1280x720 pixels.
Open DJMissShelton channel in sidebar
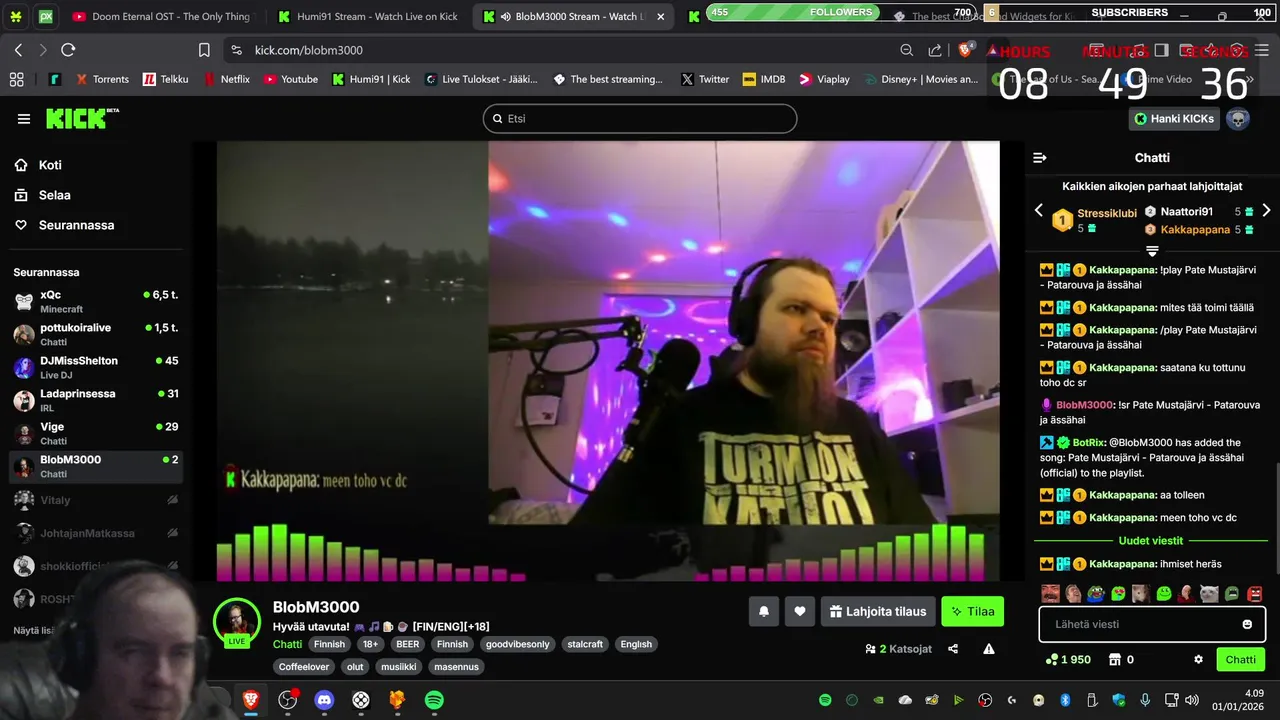[x=96, y=367]
